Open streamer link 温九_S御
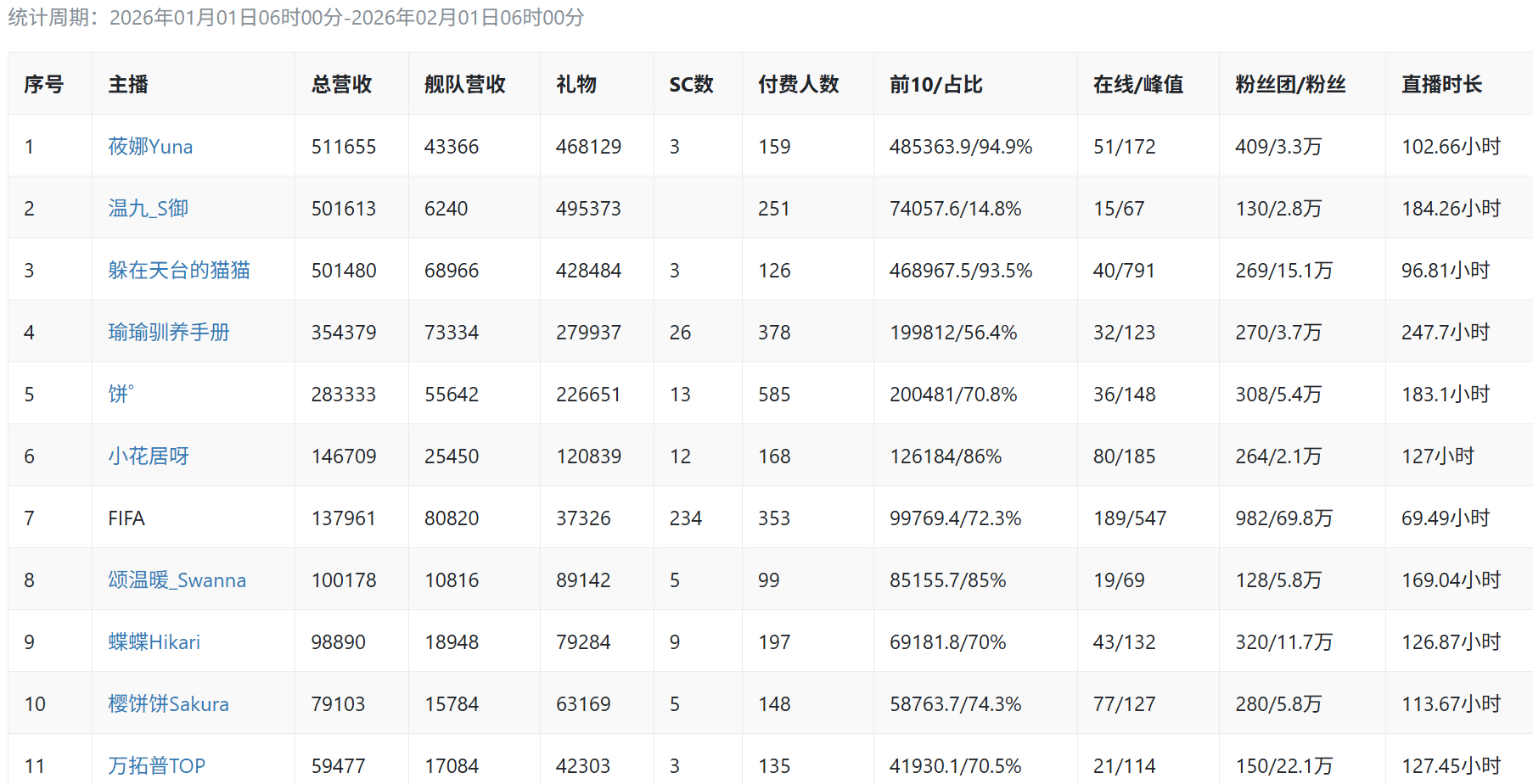 pyautogui.click(x=148, y=209)
